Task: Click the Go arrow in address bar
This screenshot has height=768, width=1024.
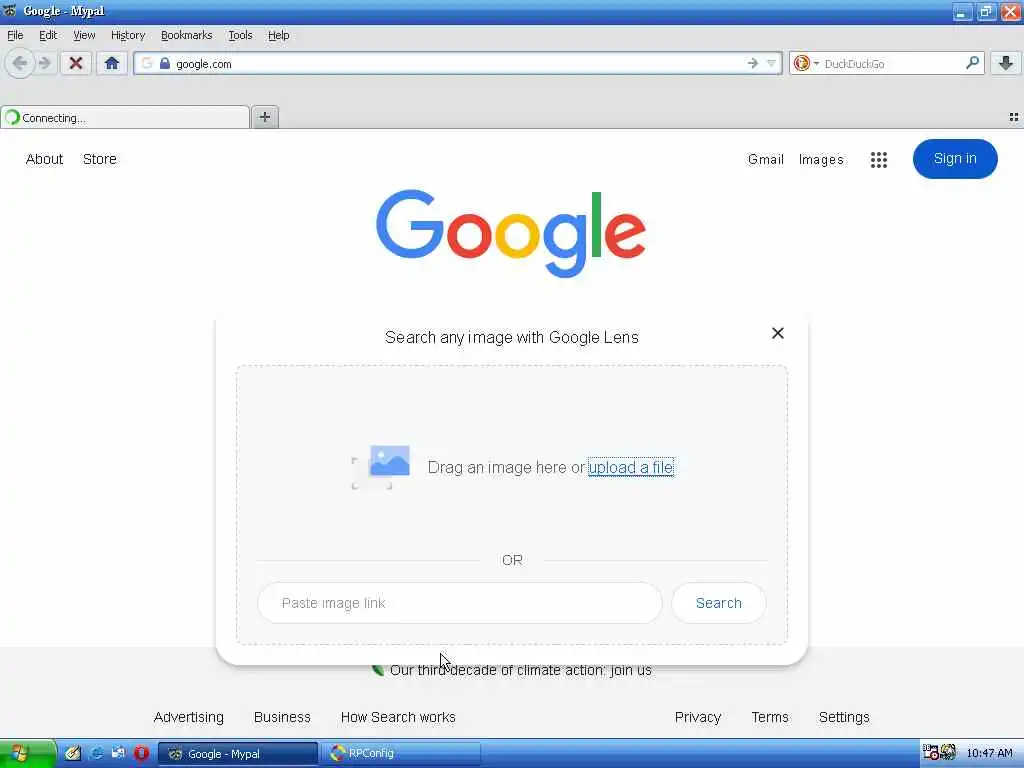Action: coord(752,63)
